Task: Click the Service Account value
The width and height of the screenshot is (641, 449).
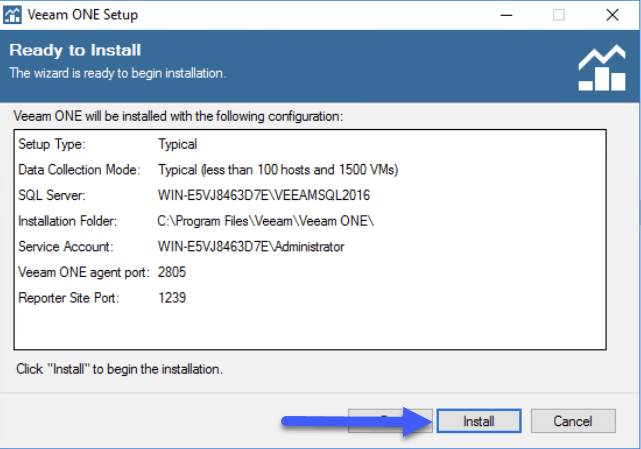Action: tap(251, 247)
